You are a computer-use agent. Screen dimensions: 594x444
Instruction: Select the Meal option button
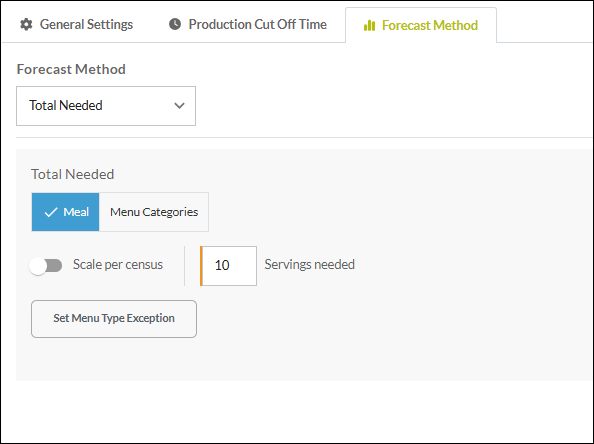[66, 212]
